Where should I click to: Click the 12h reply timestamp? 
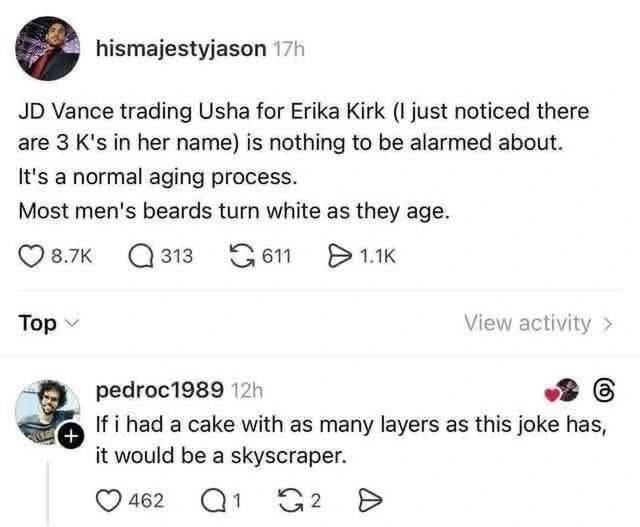coord(246,389)
